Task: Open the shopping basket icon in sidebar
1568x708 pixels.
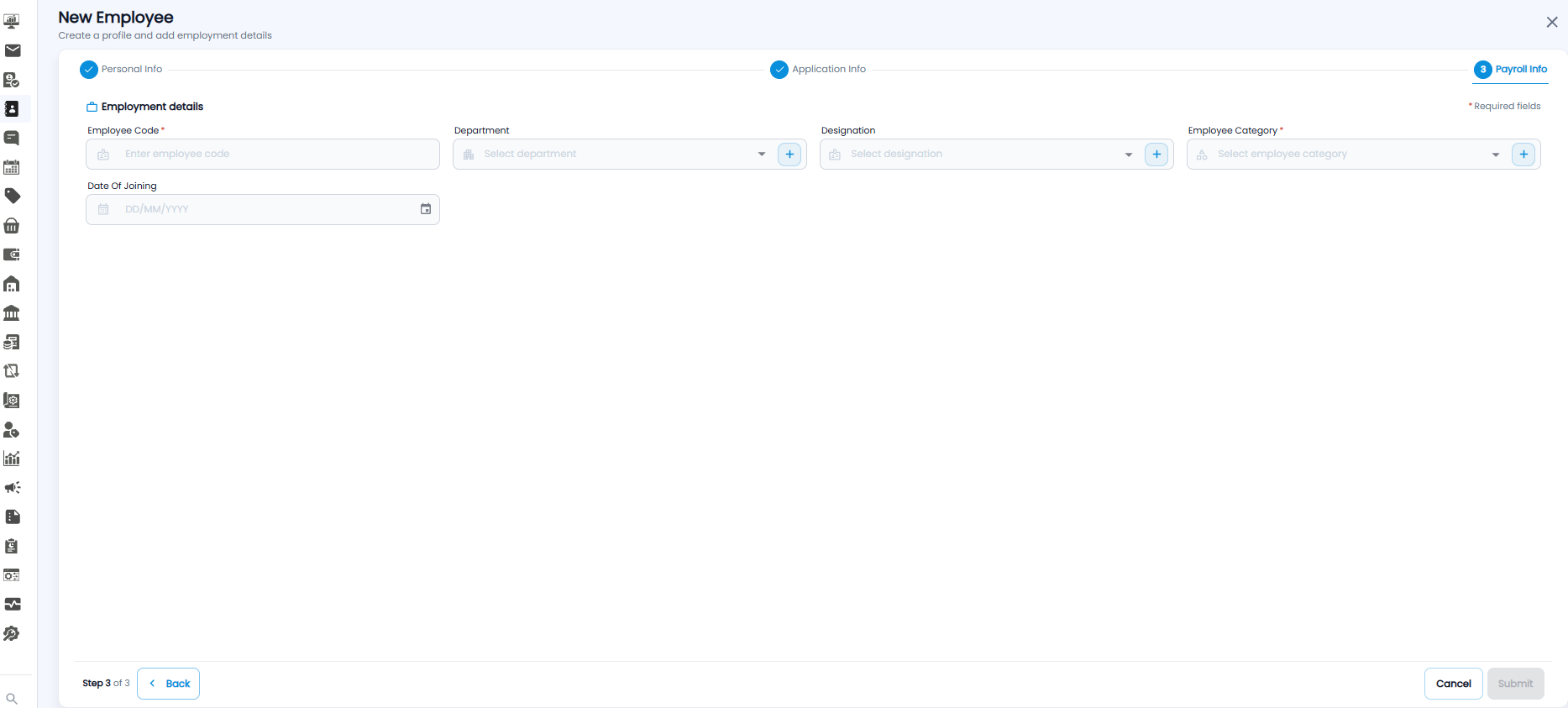Action: [12, 225]
